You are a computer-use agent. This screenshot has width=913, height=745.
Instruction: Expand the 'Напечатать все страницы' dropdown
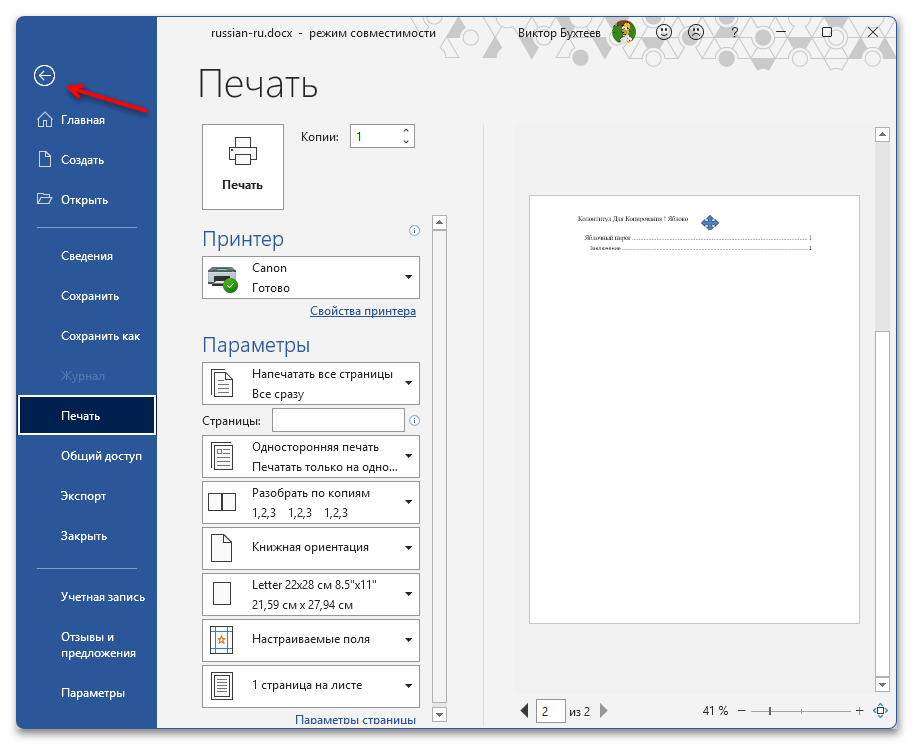pyautogui.click(x=311, y=383)
